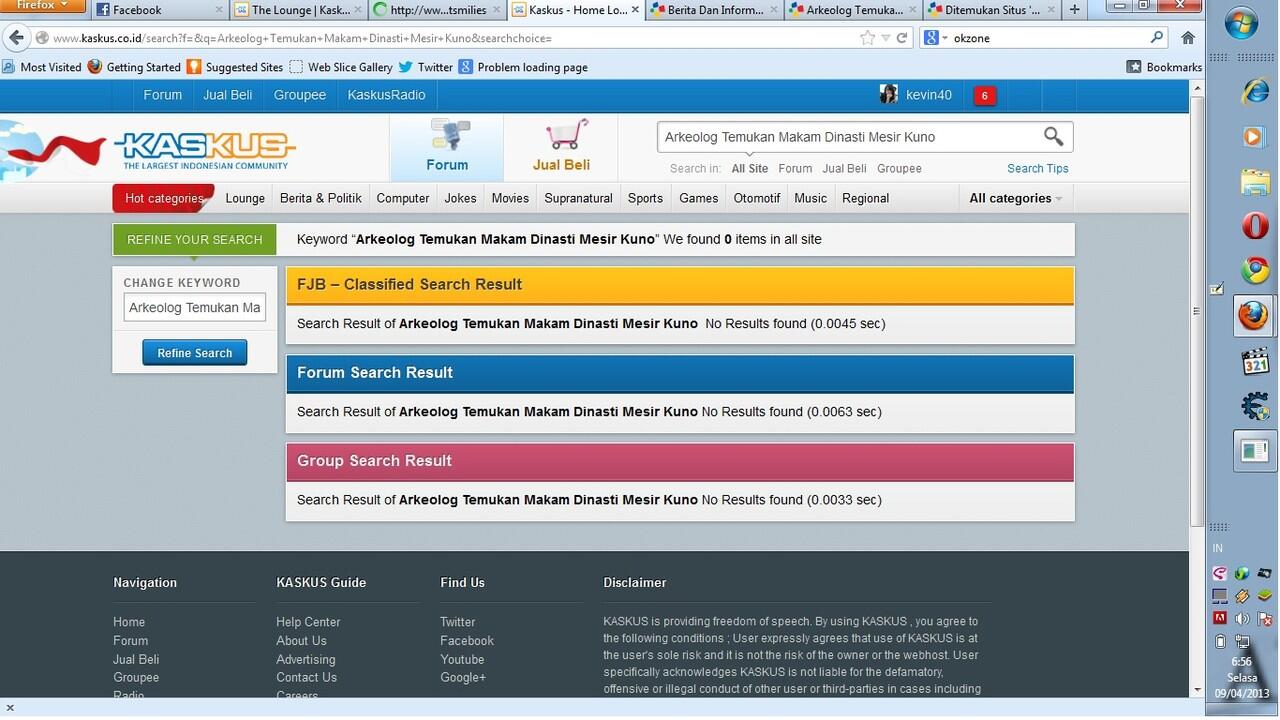Open the URL history dropdown arrow
This screenshot has height=720, width=1280.
point(885,38)
